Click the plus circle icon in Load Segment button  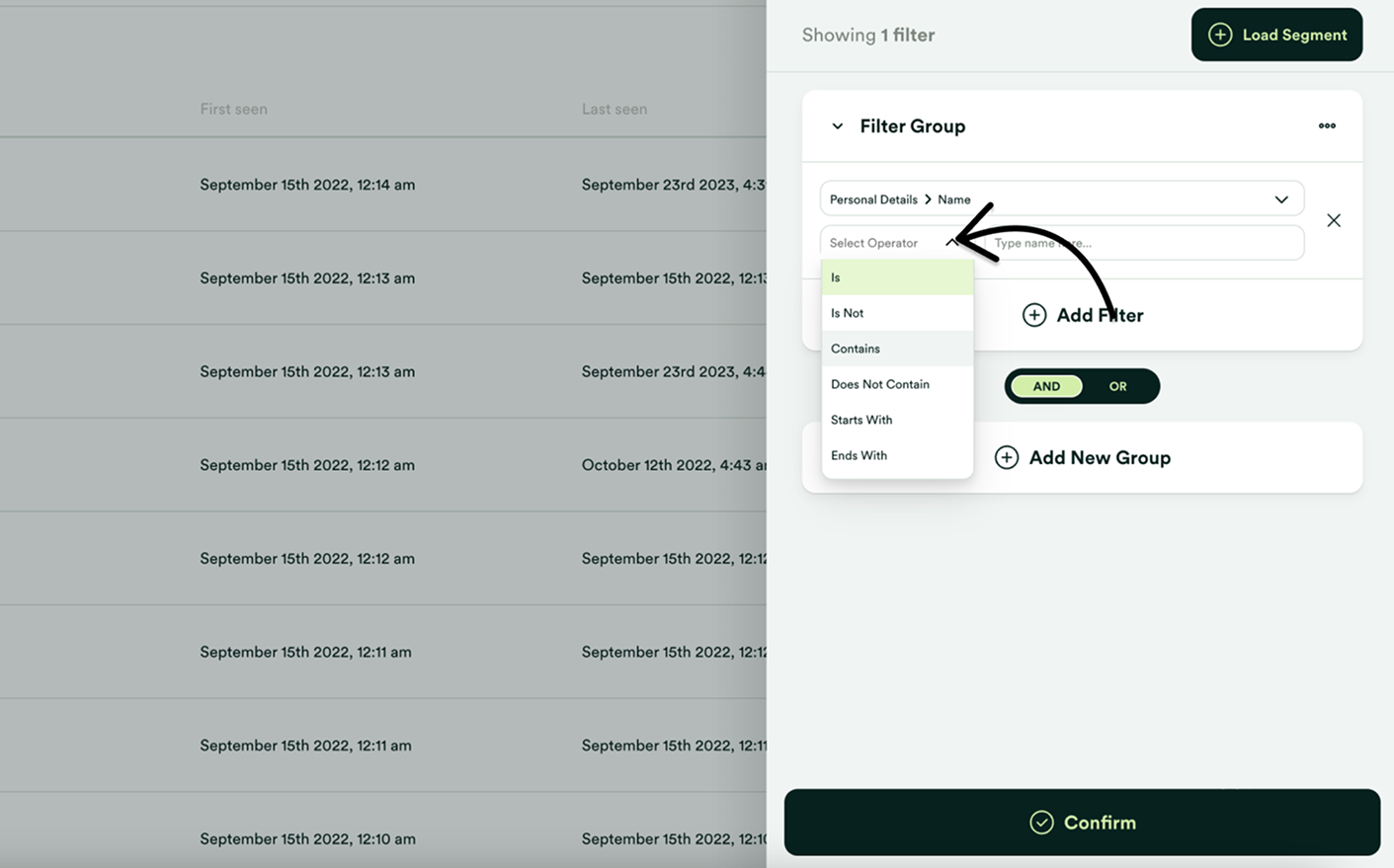pos(1218,34)
